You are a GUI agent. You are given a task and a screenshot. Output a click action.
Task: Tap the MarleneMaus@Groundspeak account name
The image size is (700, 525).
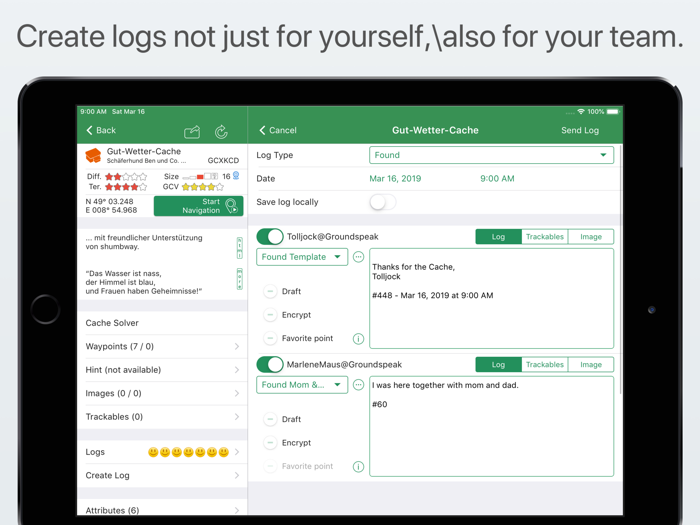coord(344,365)
